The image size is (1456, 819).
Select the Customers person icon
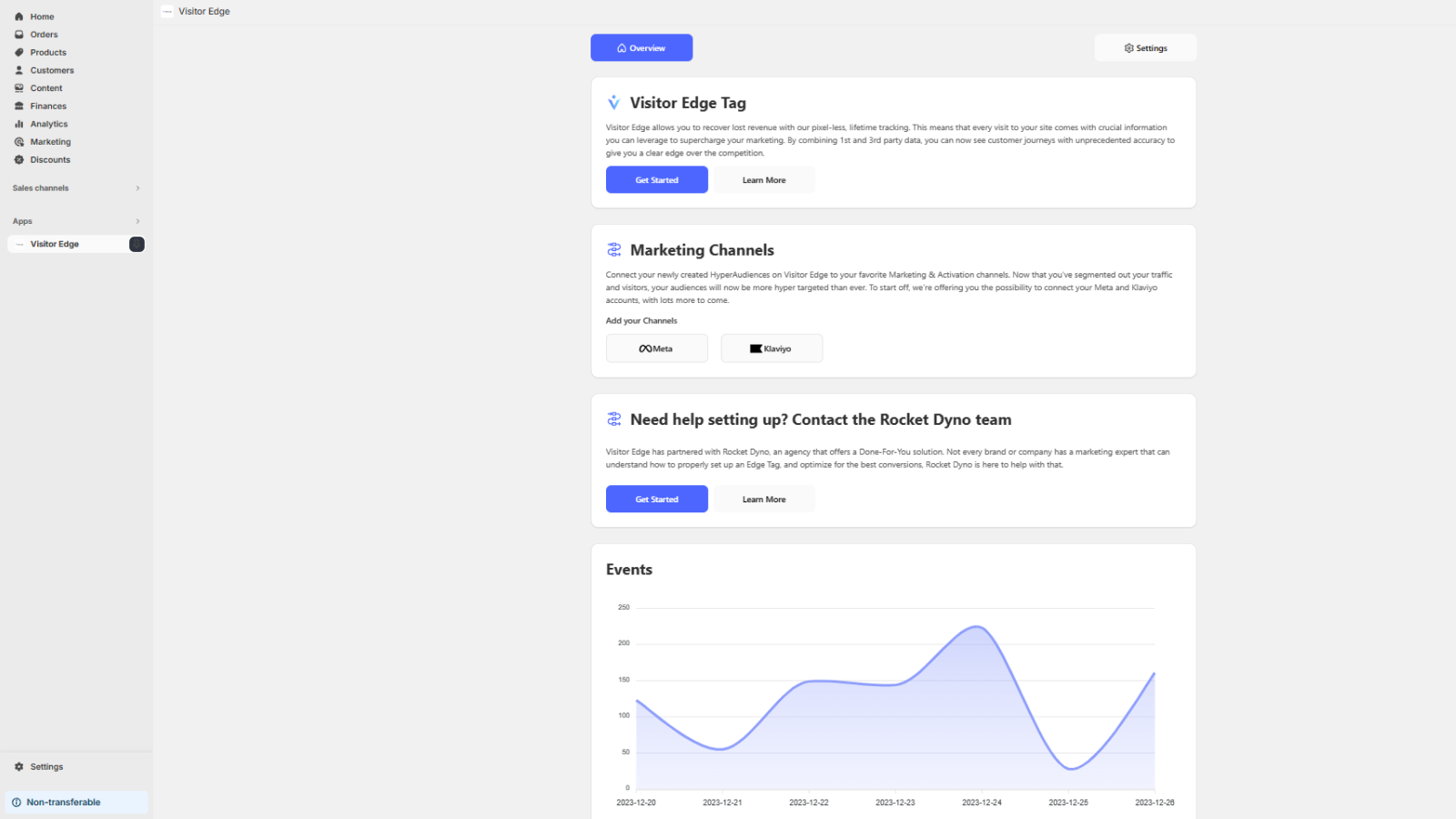pyautogui.click(x=19, y=70)
